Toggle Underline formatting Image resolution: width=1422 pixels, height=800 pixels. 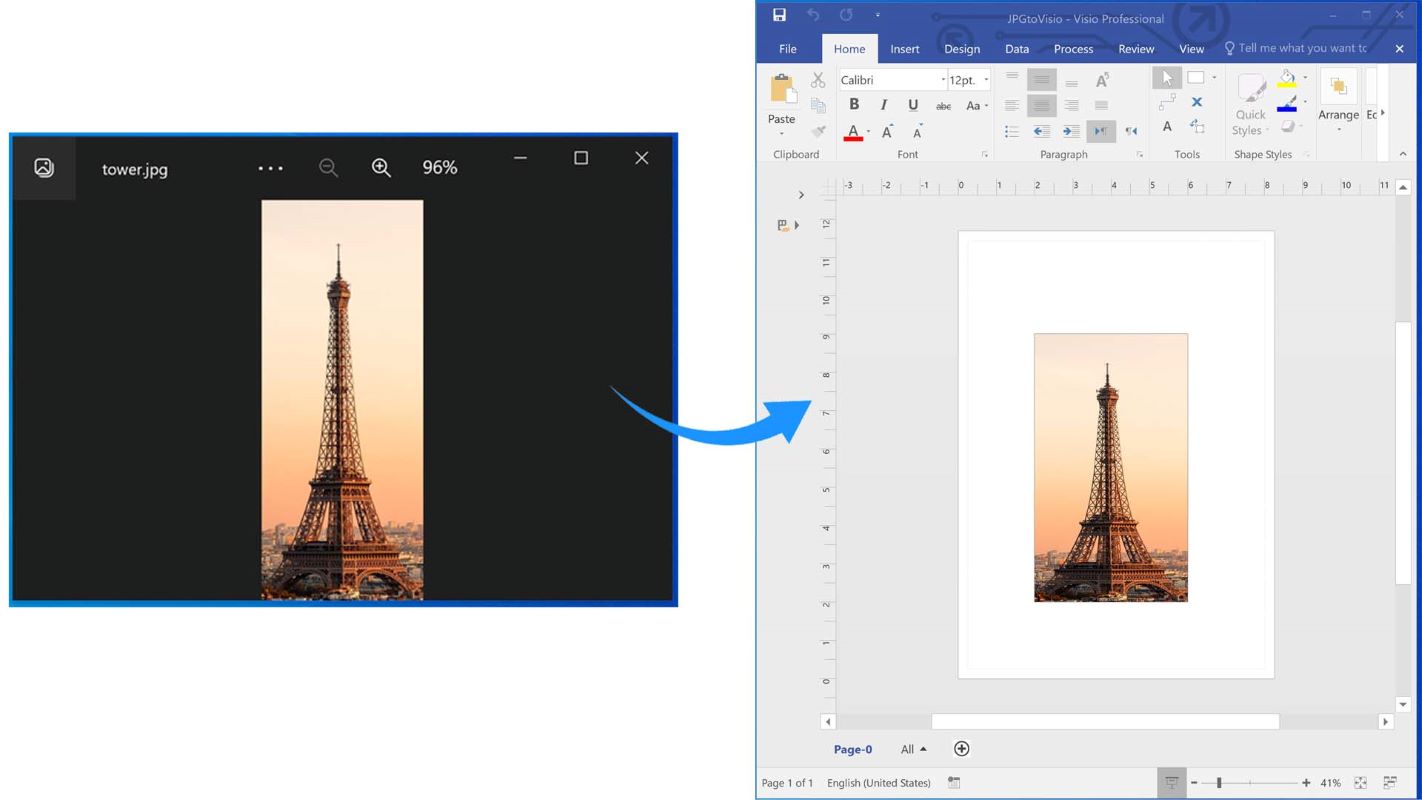912,105
